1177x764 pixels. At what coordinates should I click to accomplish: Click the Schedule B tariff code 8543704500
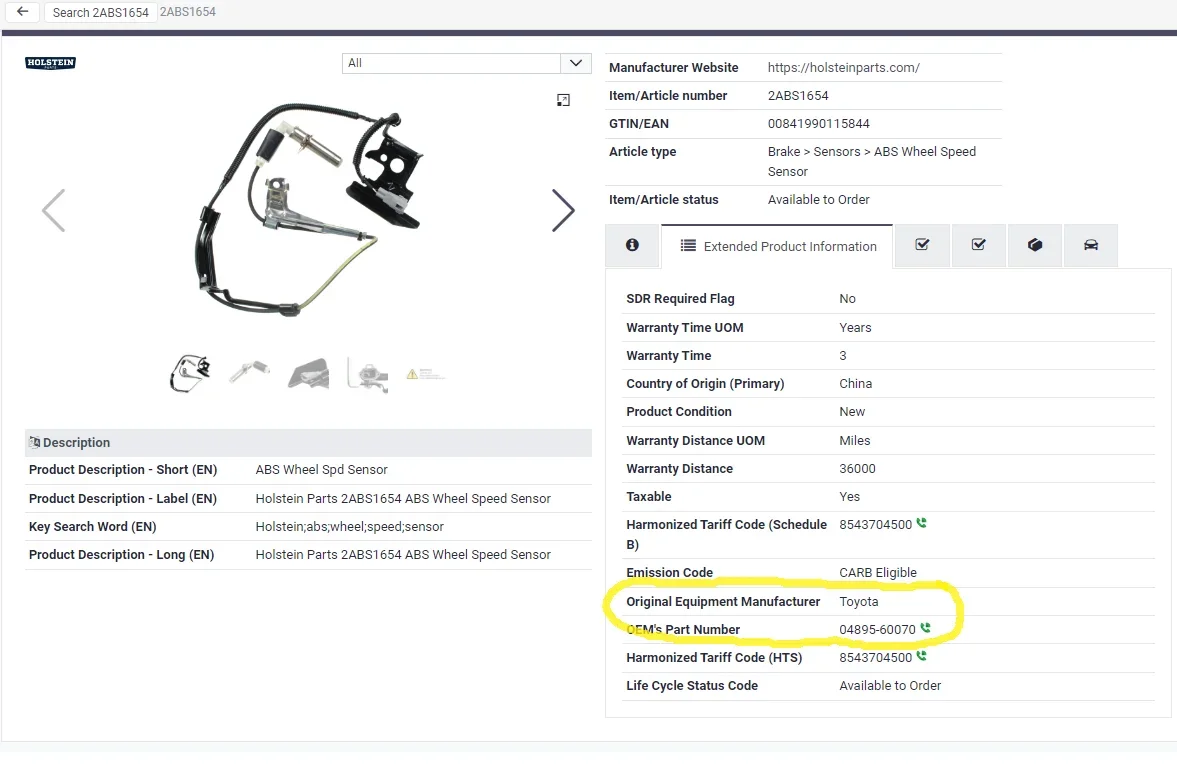click(x=875, y=525)
